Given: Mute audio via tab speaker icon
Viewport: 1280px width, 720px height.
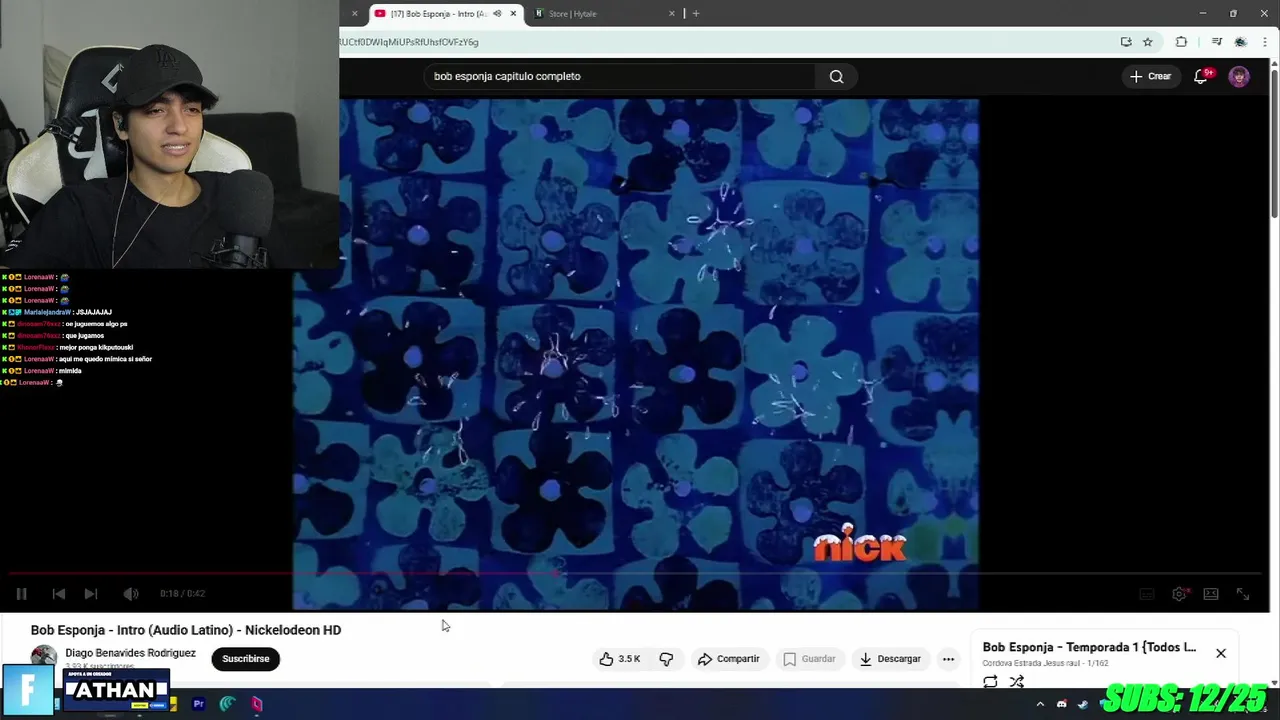Looking at the screenshot, I should click(x=497, y=14).
